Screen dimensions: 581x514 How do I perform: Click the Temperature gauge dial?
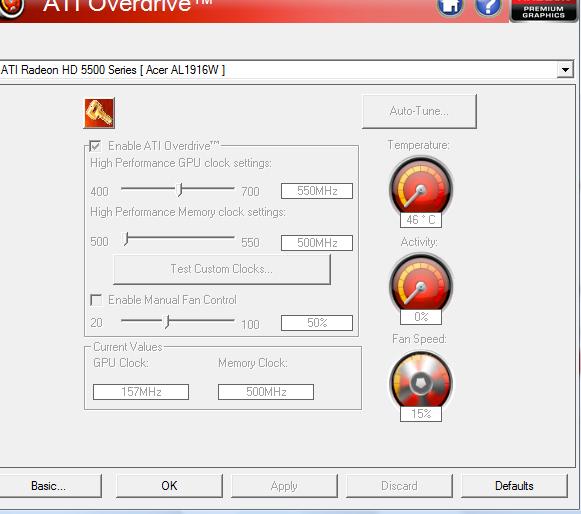(421, 186)
